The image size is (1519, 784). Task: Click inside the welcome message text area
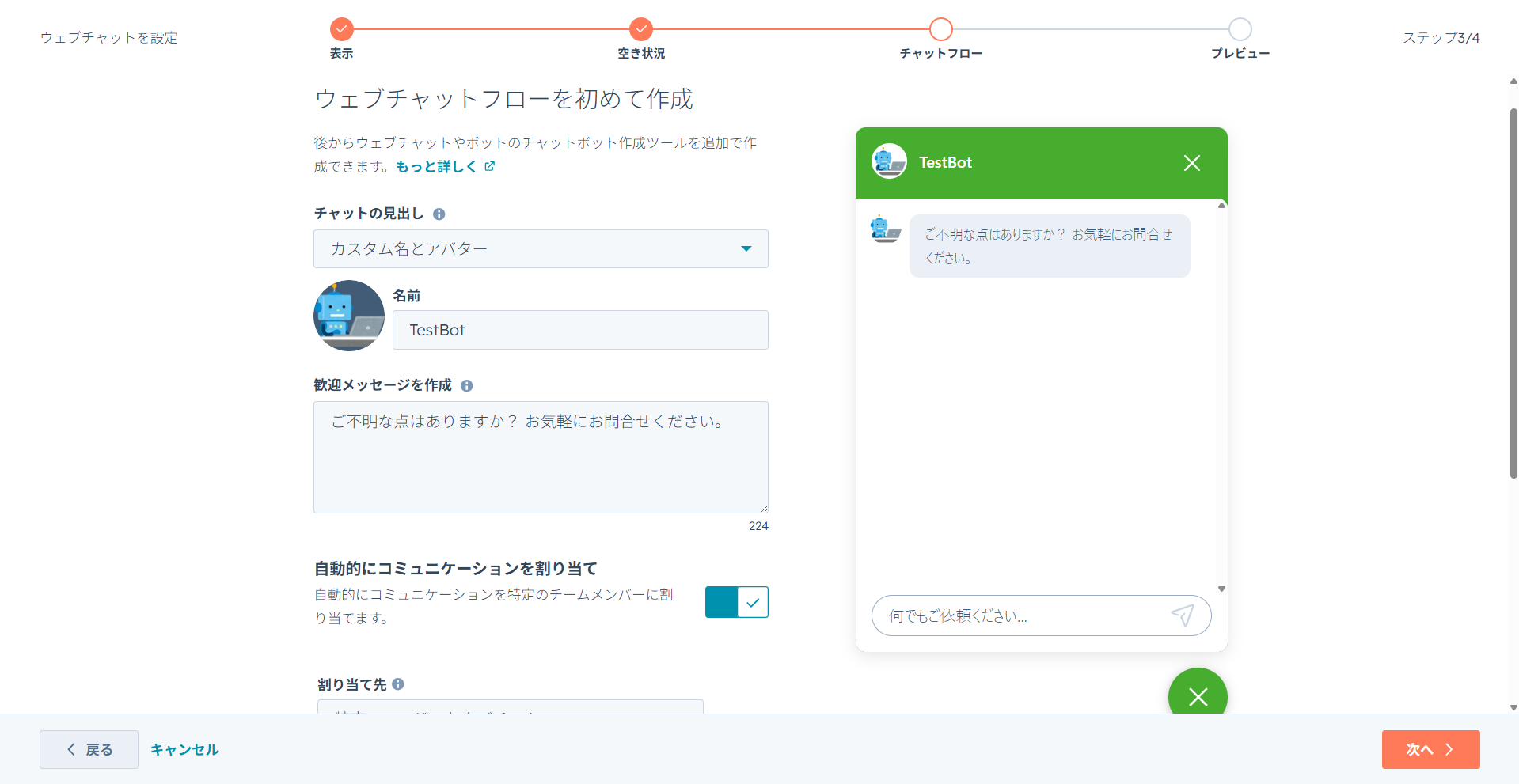pos(541,457)
